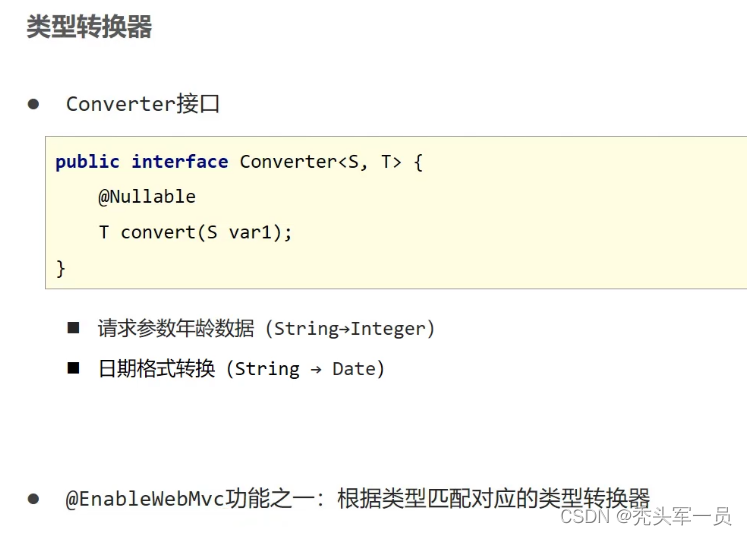The image size is (747, 535).
Task: Click the opening curly brace in the code
Action: pos(418,162)
